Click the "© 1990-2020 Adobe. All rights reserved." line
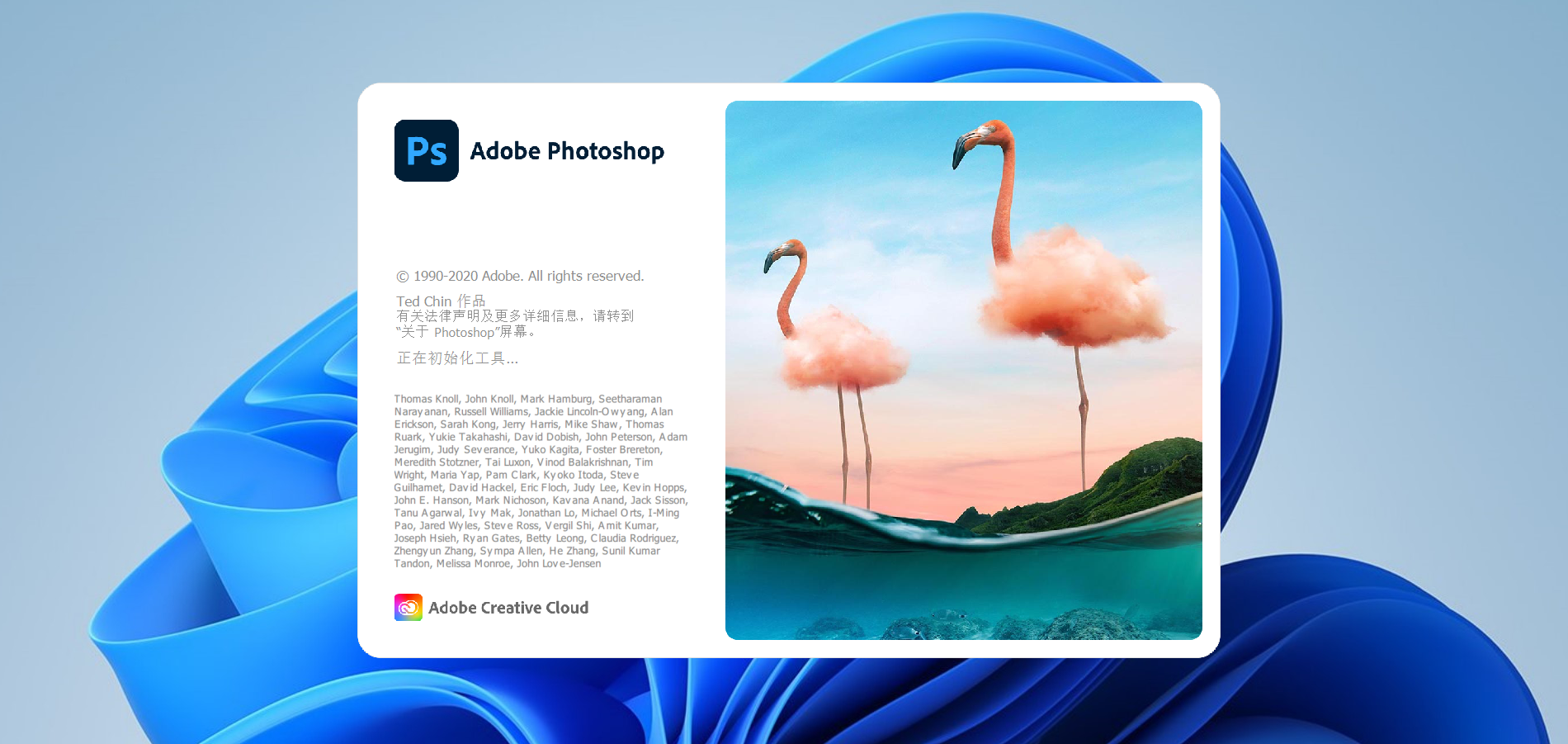 tap(520, 276)
